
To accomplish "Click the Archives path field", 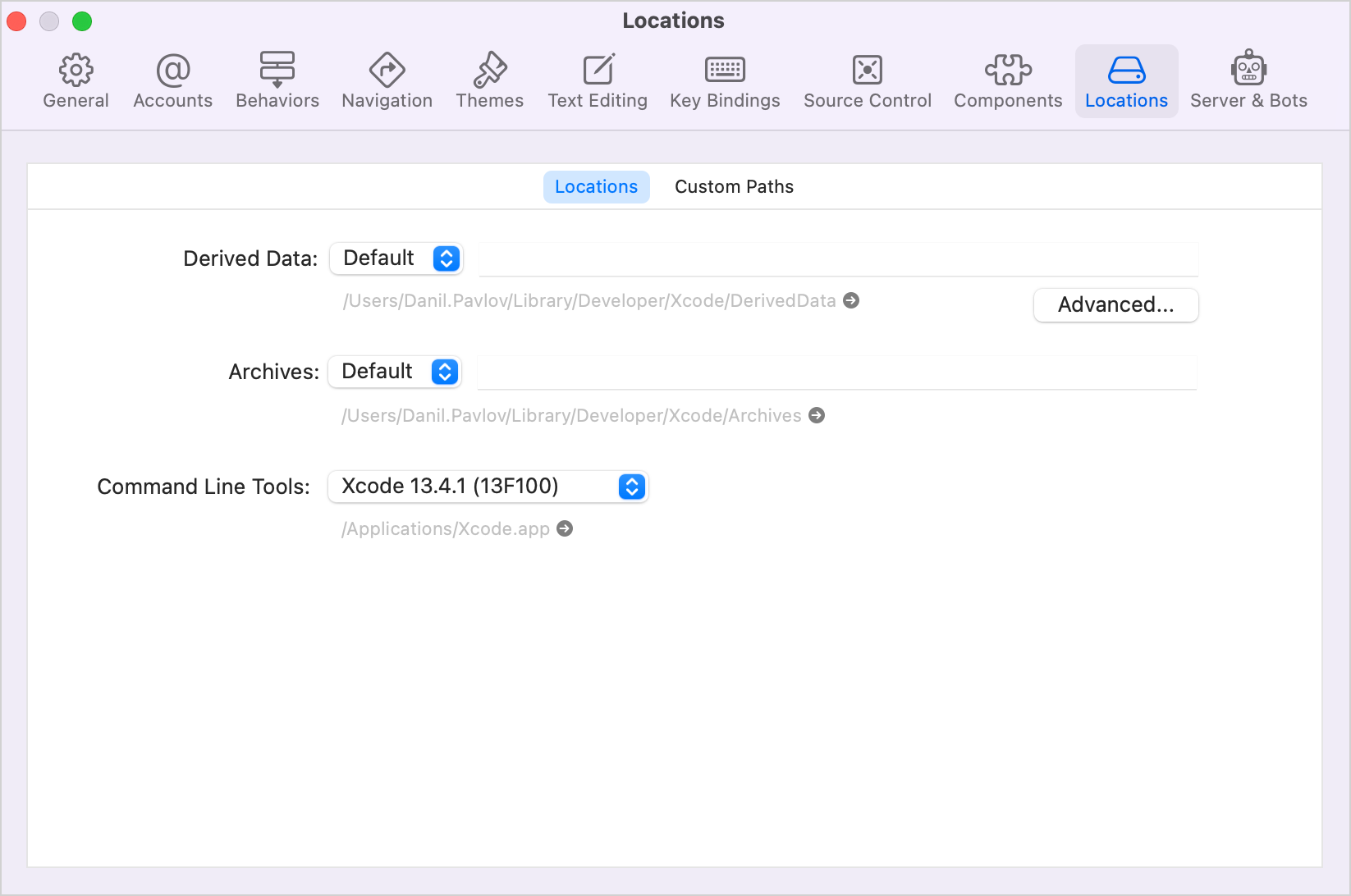I will pyautogui.click(x=836, y=372).
